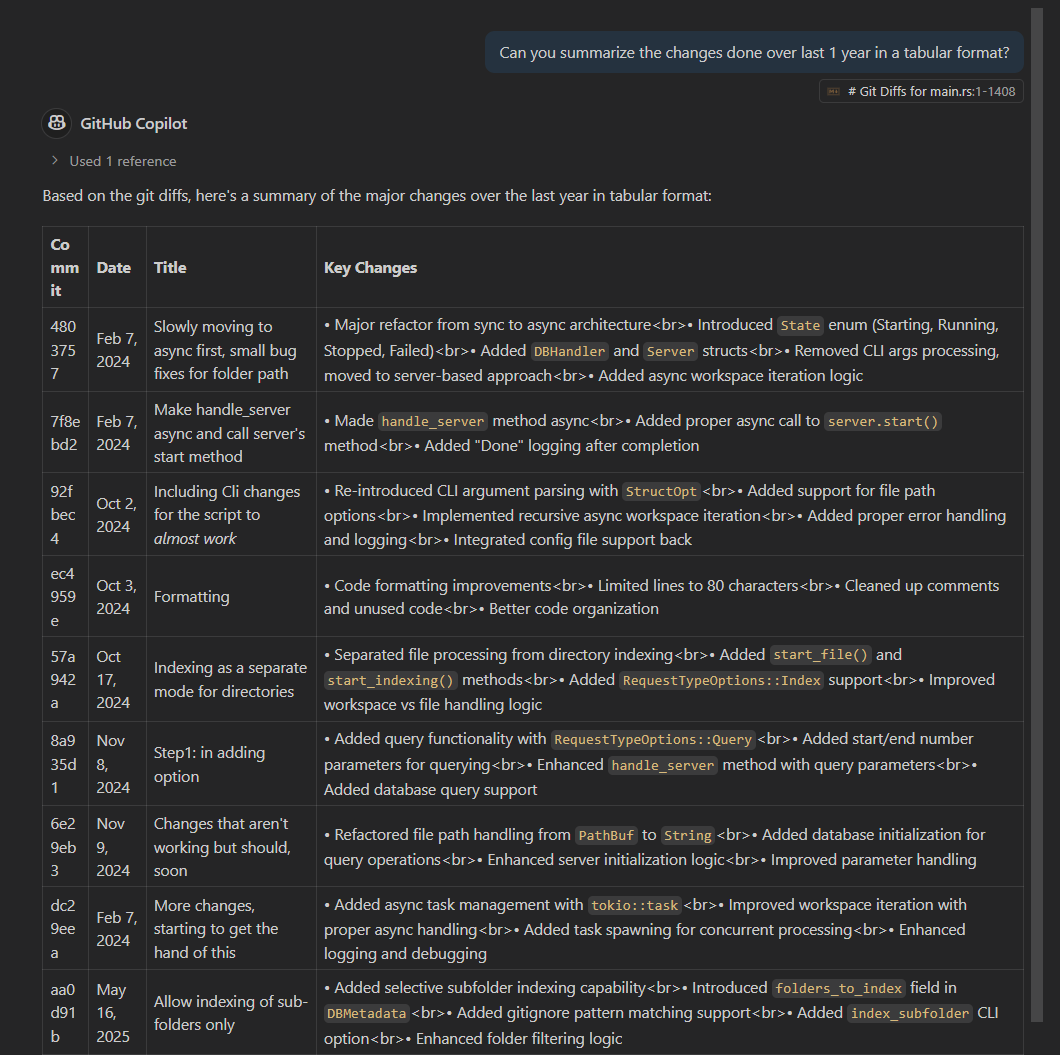Click the RequestTypeOptions::Query code span
The height and width of the screenshot is (1055, 1060).
pos(652,739)
